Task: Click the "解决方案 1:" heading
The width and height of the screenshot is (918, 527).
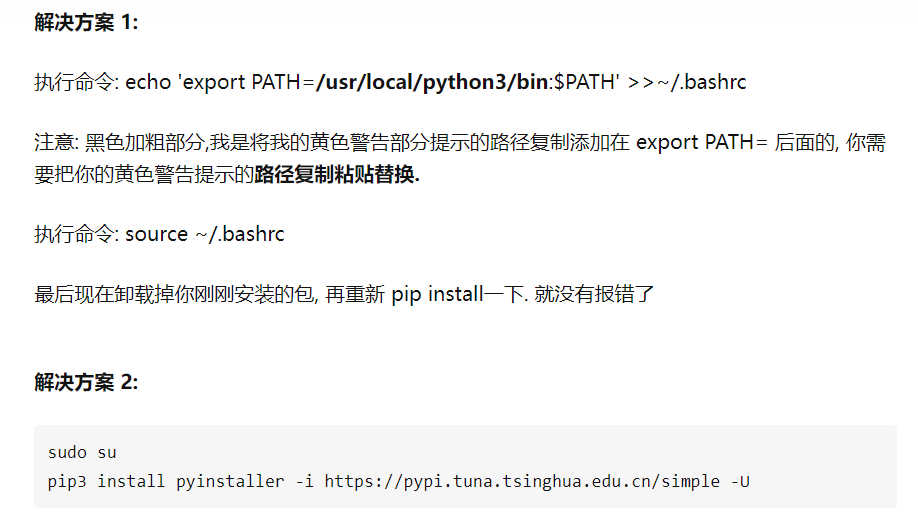Action: 86,23
